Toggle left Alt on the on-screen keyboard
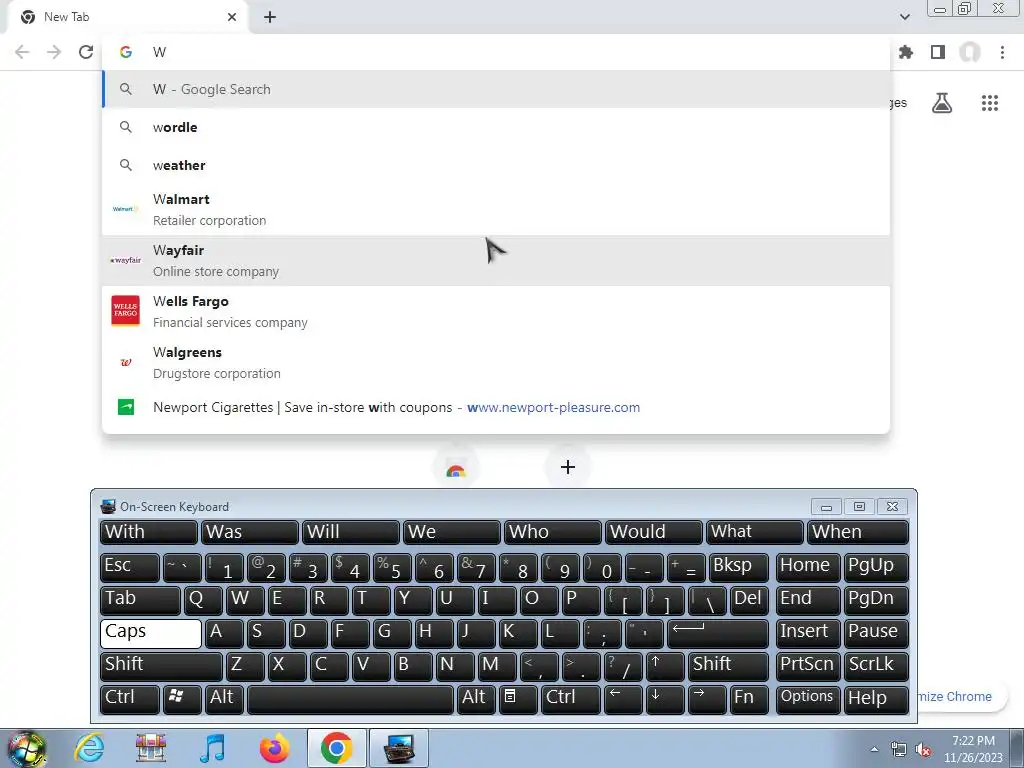Viewport: 1024px width, 768px height. (224, 699)
